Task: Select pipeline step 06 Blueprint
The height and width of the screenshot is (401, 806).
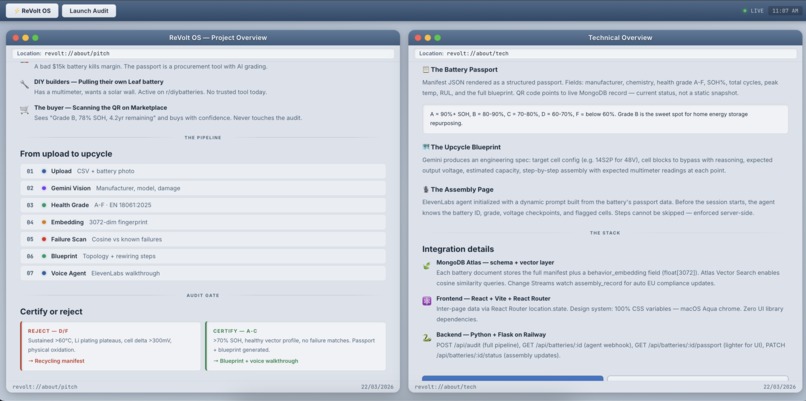Action: coord(203,256)
